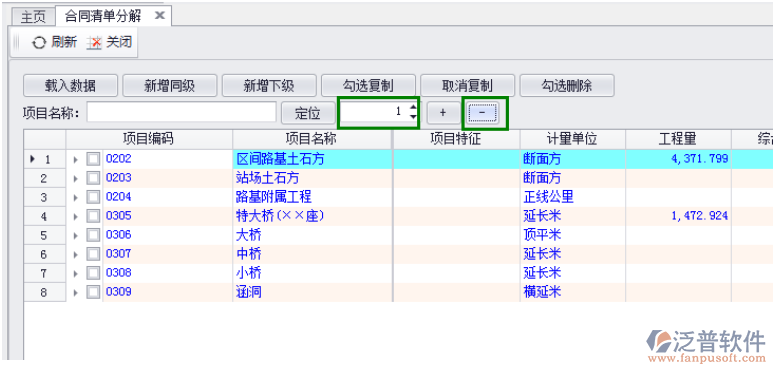Close the 合同清单分解 tab with X
This screenshot has width=776, height=374.
click(159, 15)
